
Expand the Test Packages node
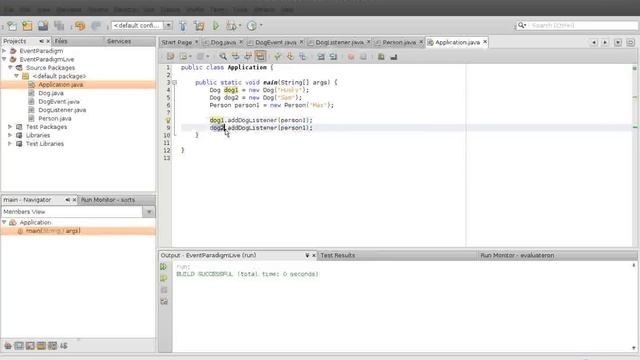click(x=10, y=127)
